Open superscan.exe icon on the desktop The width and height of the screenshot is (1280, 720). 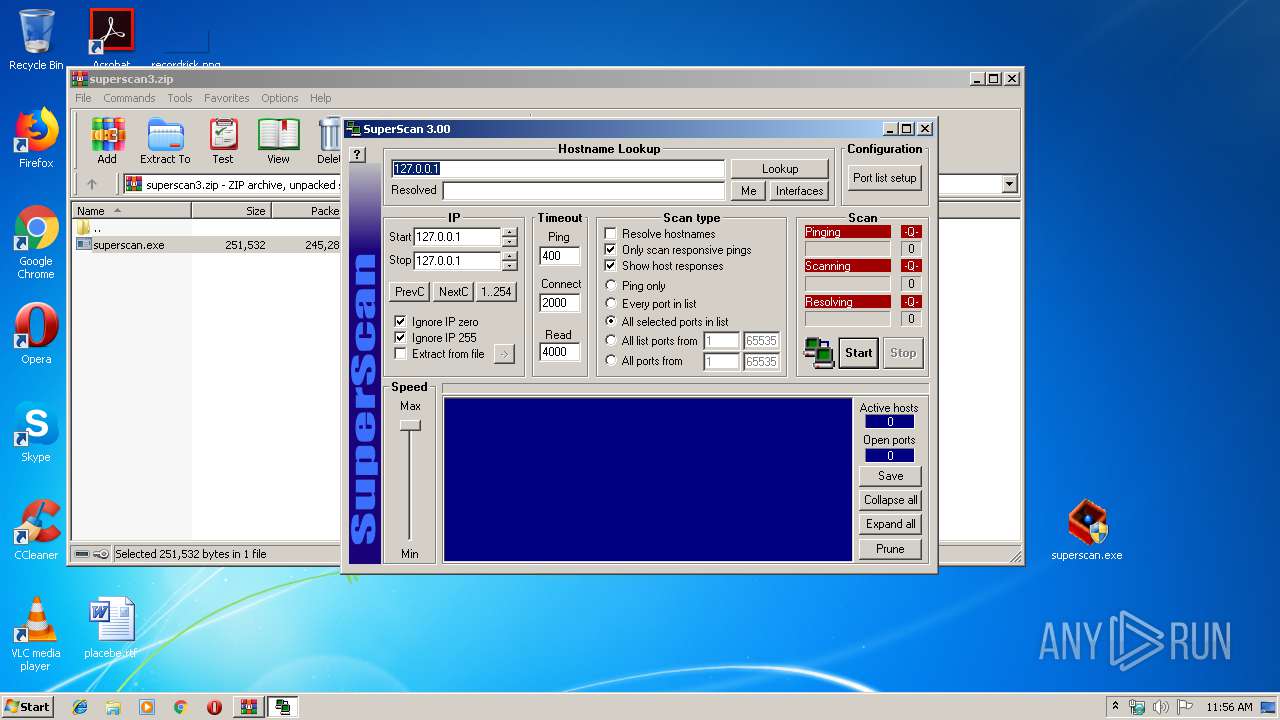pos(1087,530)
